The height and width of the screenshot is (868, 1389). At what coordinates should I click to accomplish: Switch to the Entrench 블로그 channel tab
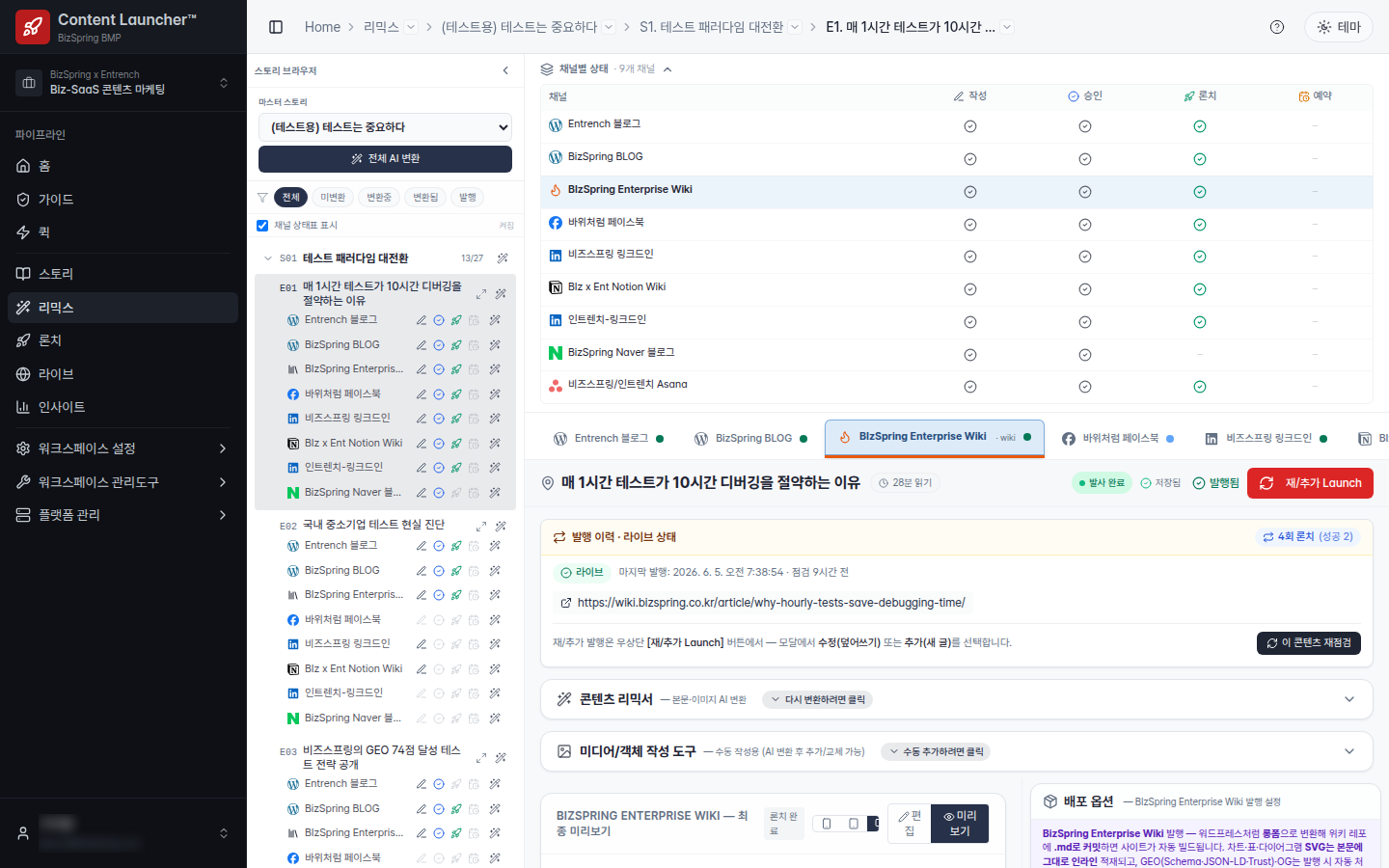click(609, 439)
